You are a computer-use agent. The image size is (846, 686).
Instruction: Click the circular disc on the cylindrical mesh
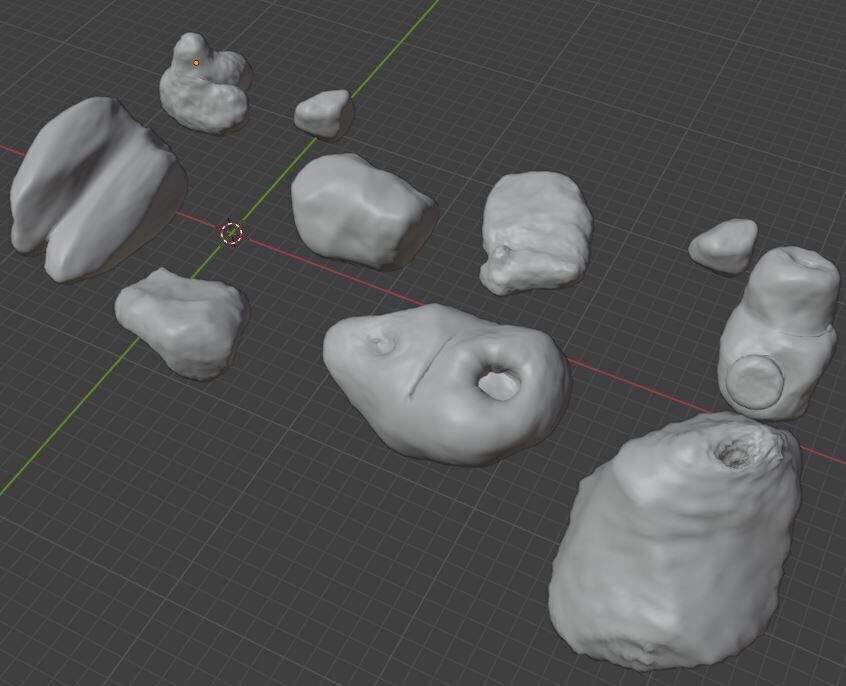(754, 382)
